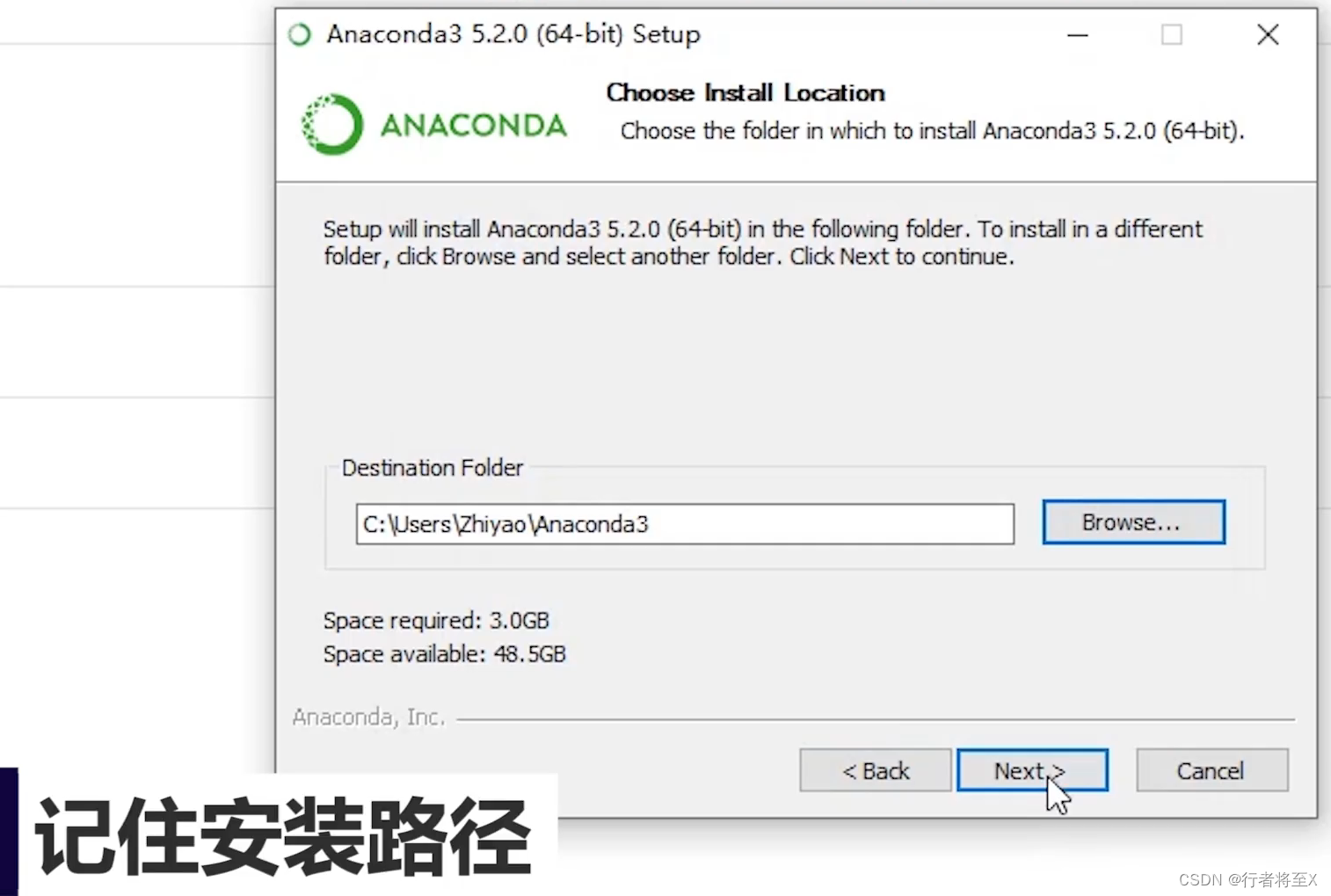
Task: Select the Space required 3.0GB text
Action: 436,621
